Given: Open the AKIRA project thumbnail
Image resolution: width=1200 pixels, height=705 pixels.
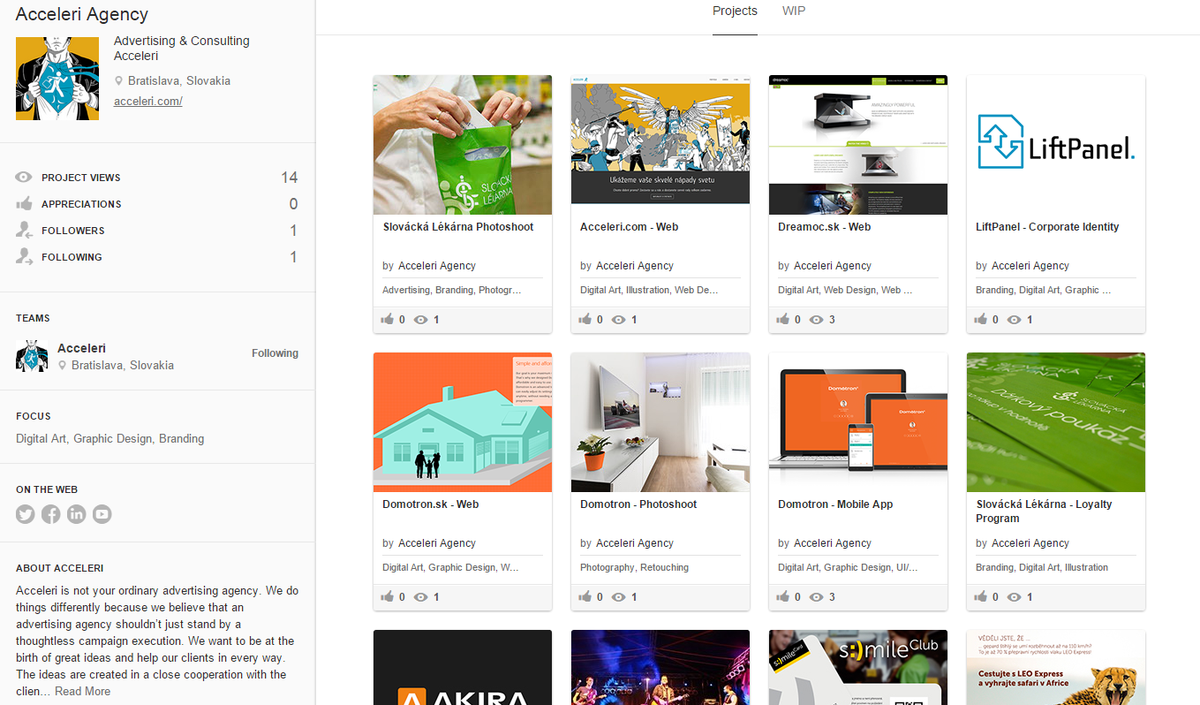Looking at the screenshot, I should pyautogui.click(x=462, y=667).
